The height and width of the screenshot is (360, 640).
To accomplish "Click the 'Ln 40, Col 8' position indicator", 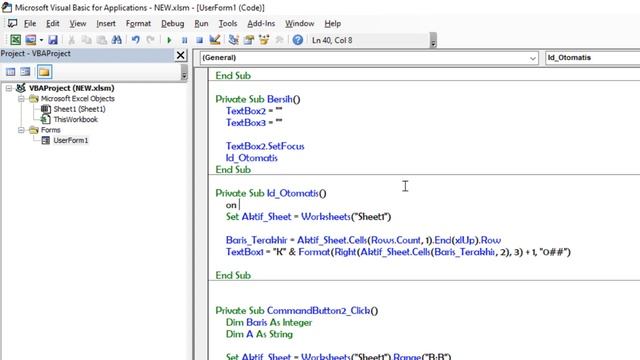I will pyautogui.click(x=332, y=40).
